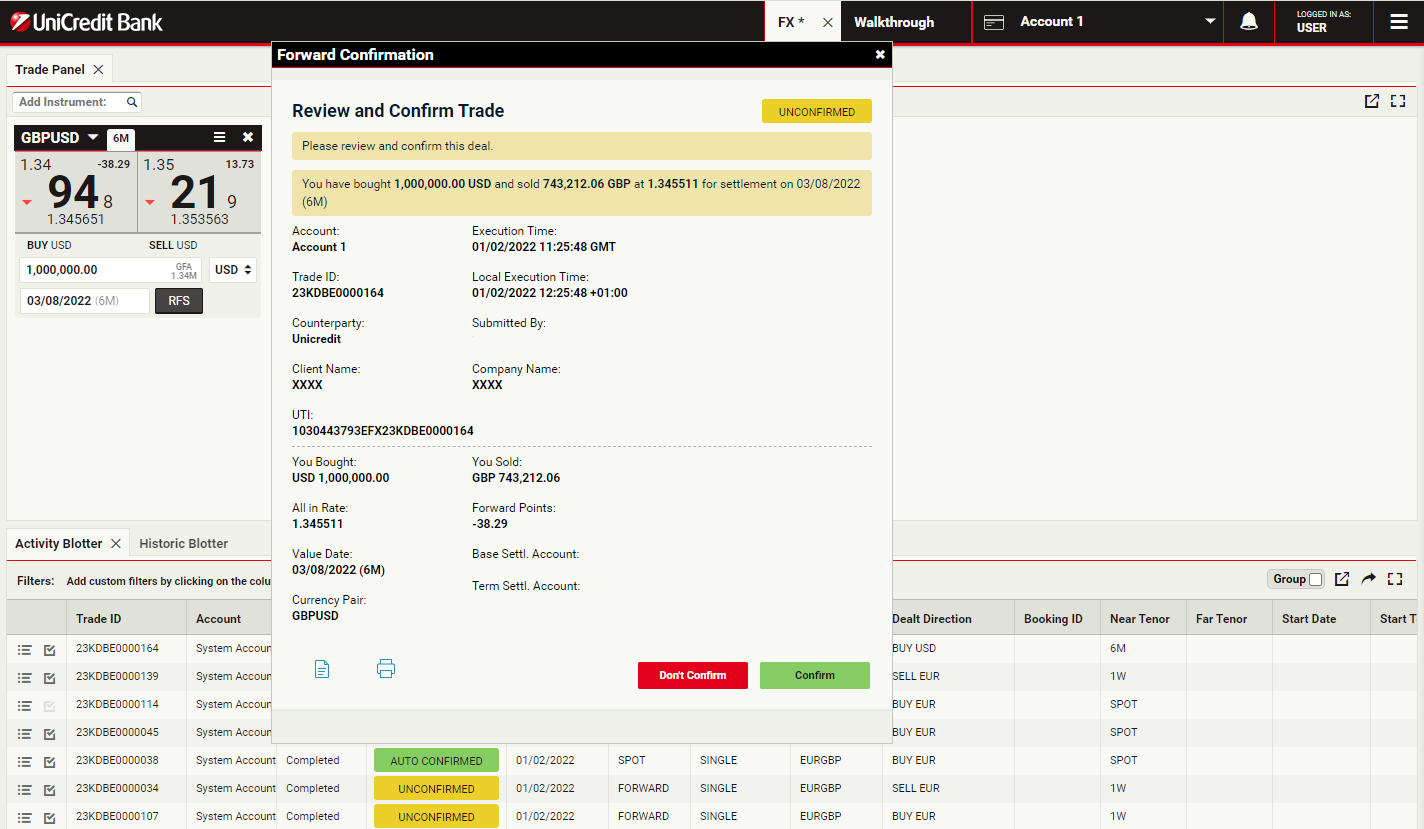Open the Walkthrough tab
This screenshot has height=829, width=1424.
pos(894,22)
